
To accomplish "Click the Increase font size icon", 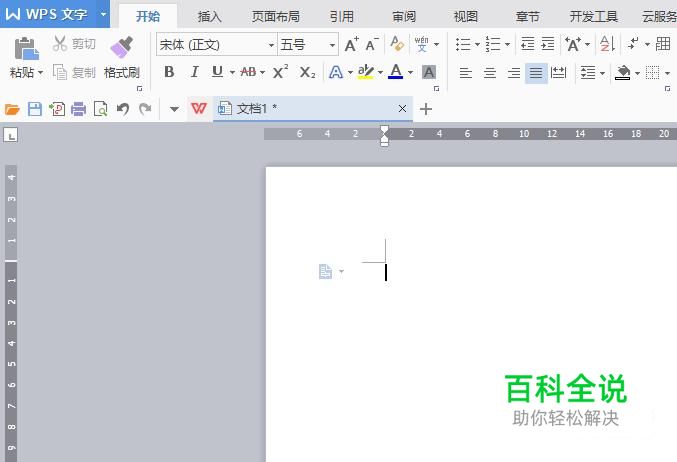I will [351, 44].
